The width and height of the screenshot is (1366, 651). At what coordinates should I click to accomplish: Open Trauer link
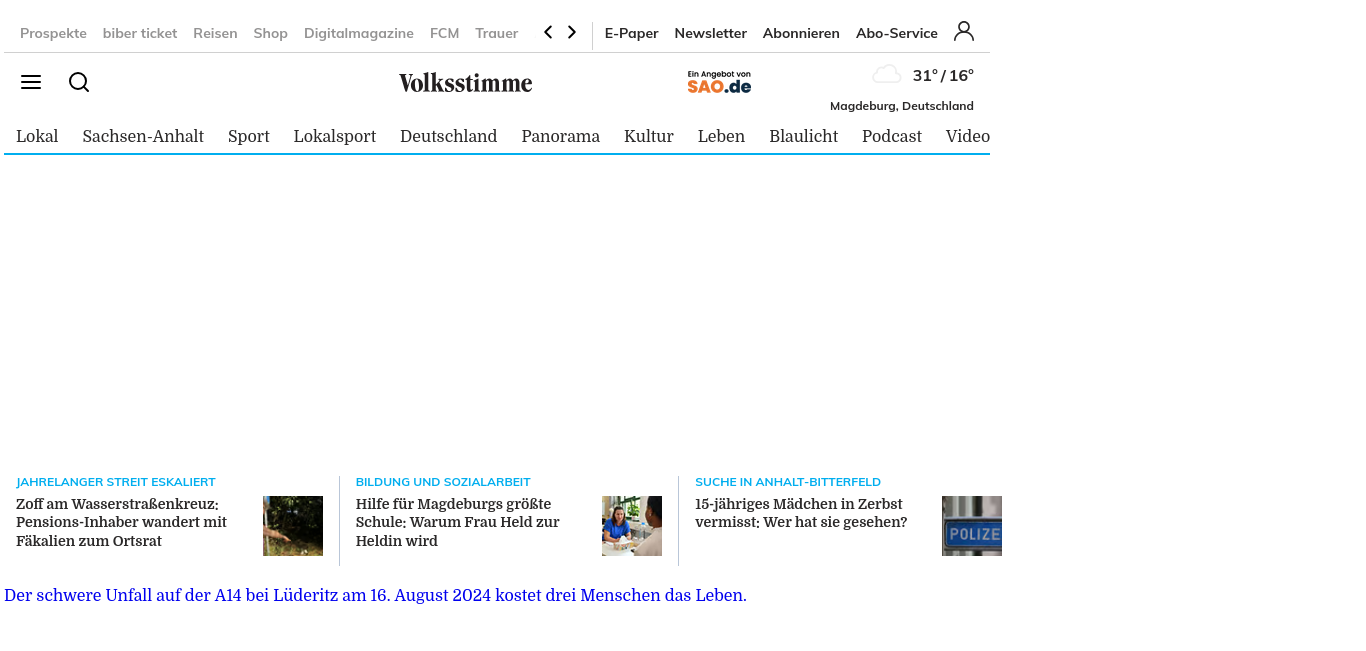[497, 33]
